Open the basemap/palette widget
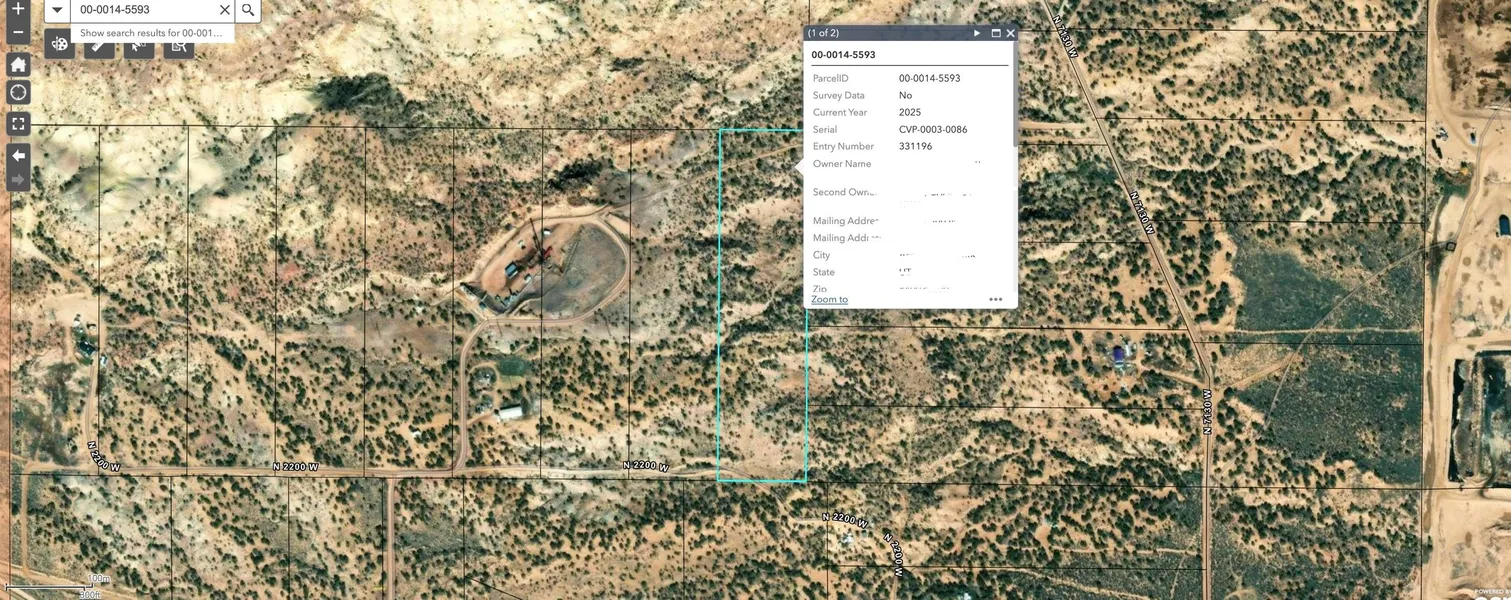This screenshot has height=600, width=1511. pos(59,44)
